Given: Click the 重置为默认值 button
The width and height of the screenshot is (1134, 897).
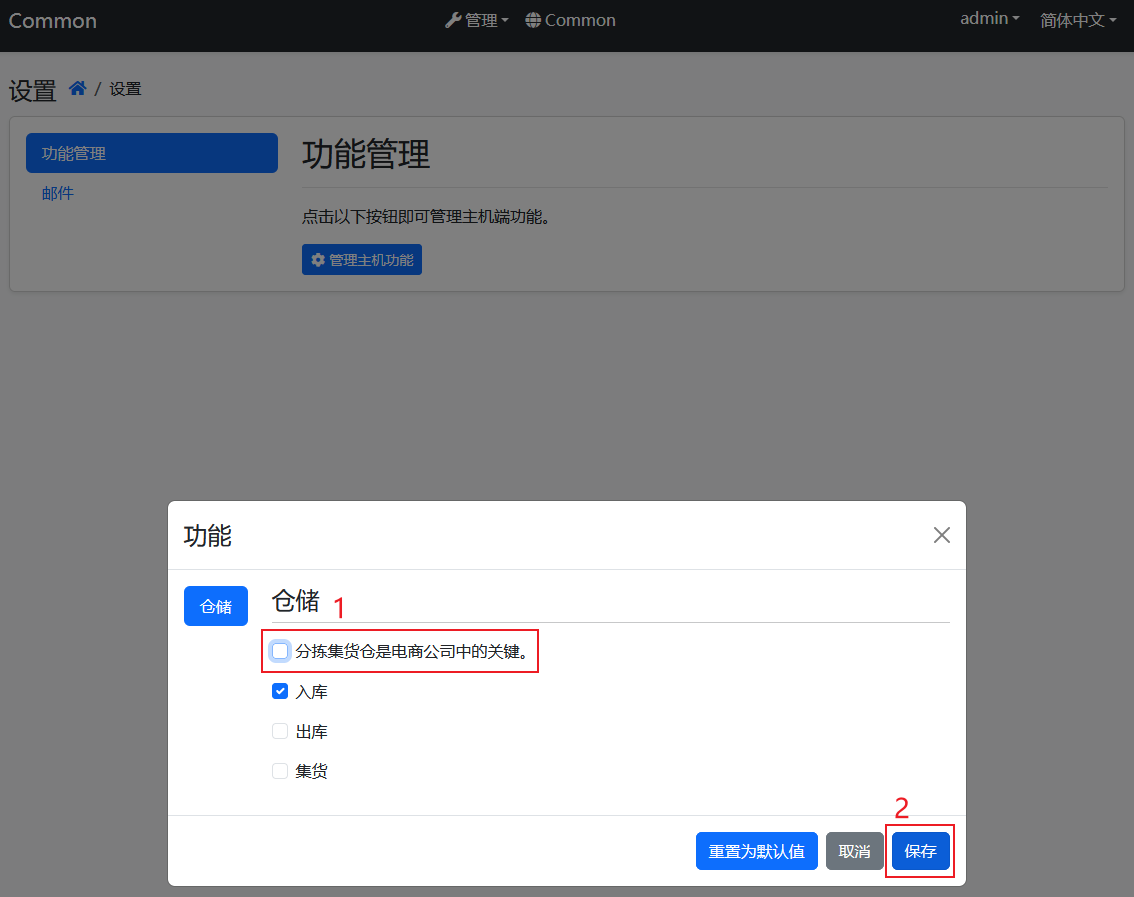Looking at the screenshot, I should click(x=756, y=851).
